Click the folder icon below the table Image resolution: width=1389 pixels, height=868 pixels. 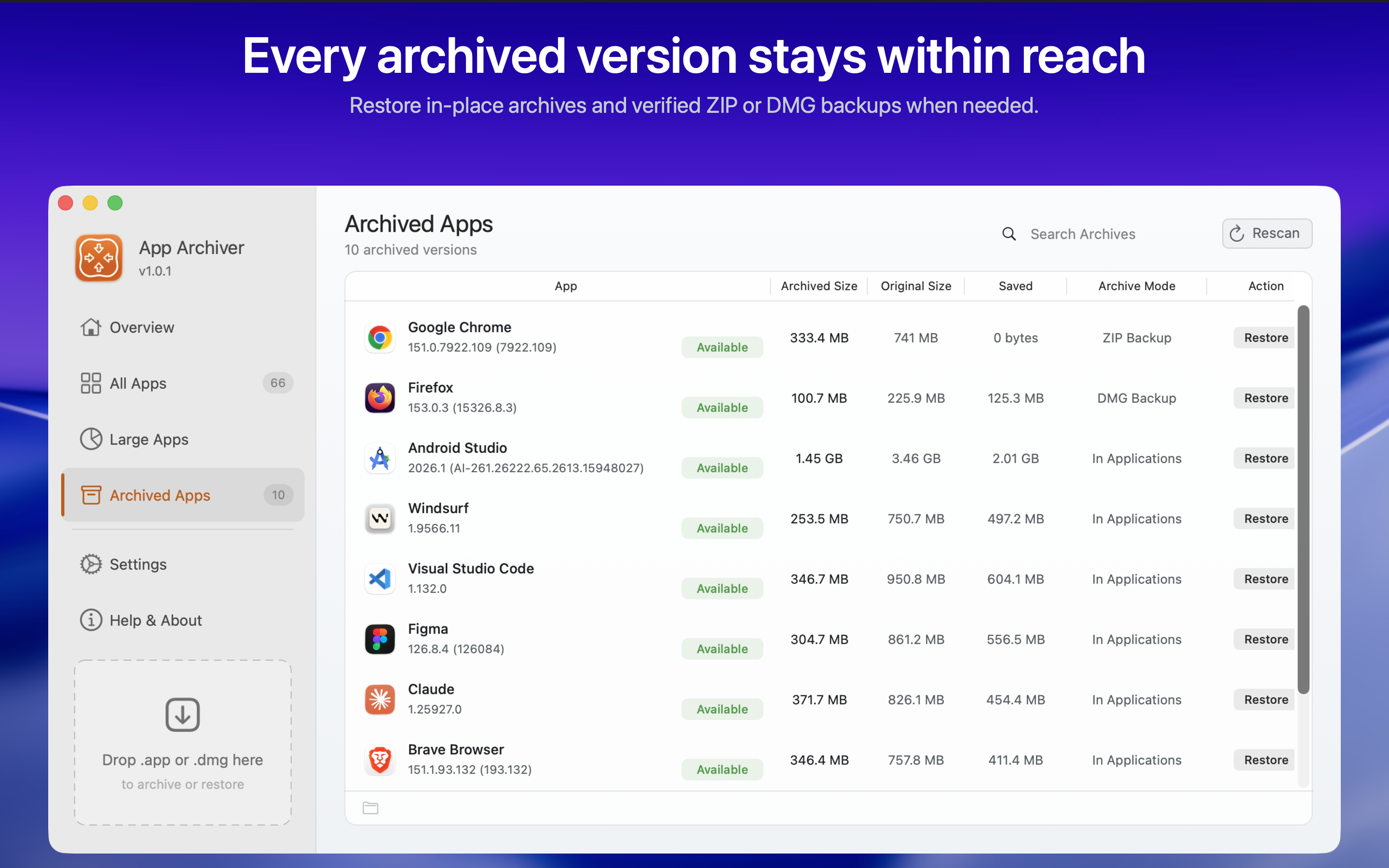tap(371, 808)
